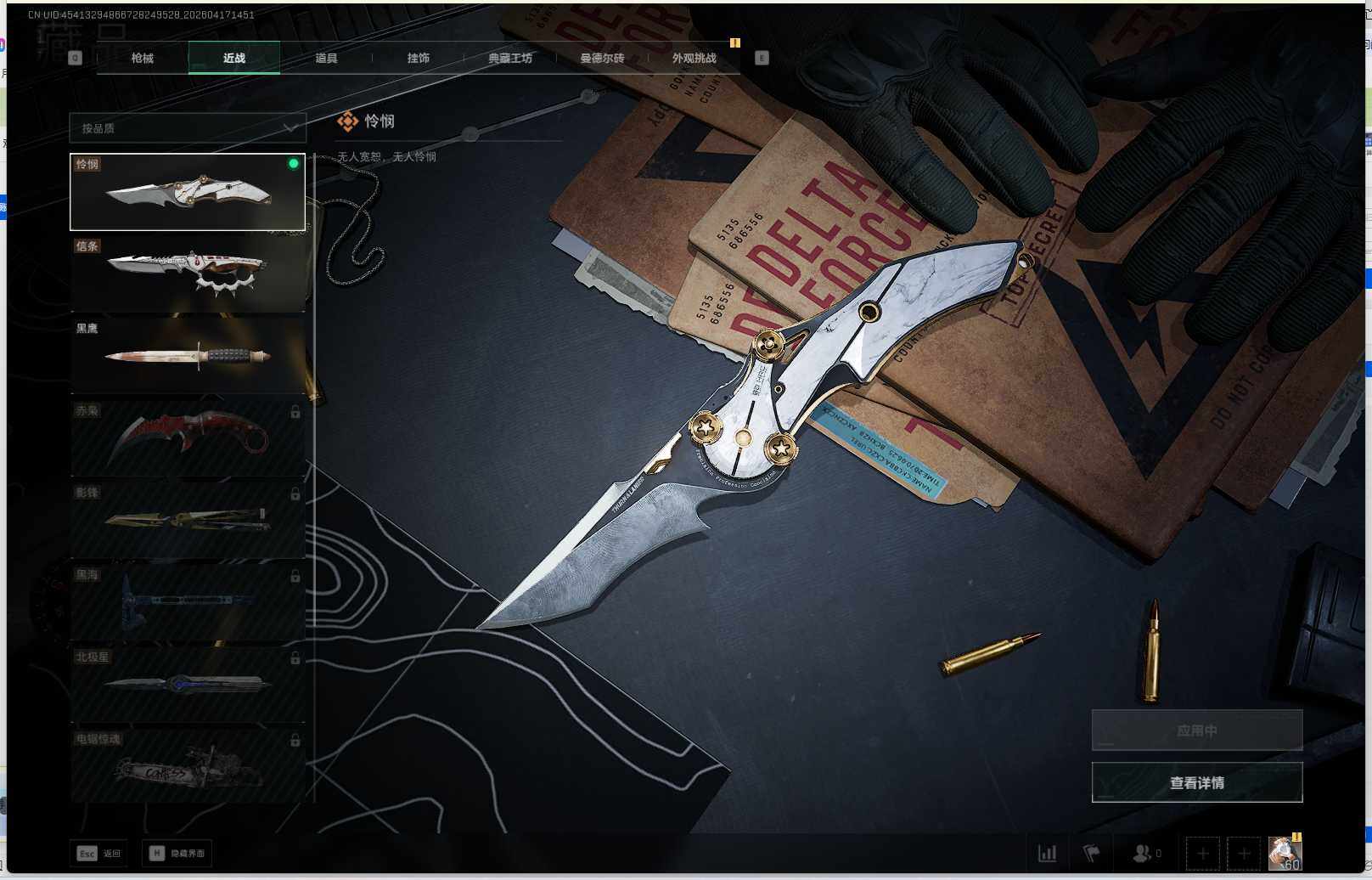Click the second empty teammate plus slot

[x=1244, y=853]
